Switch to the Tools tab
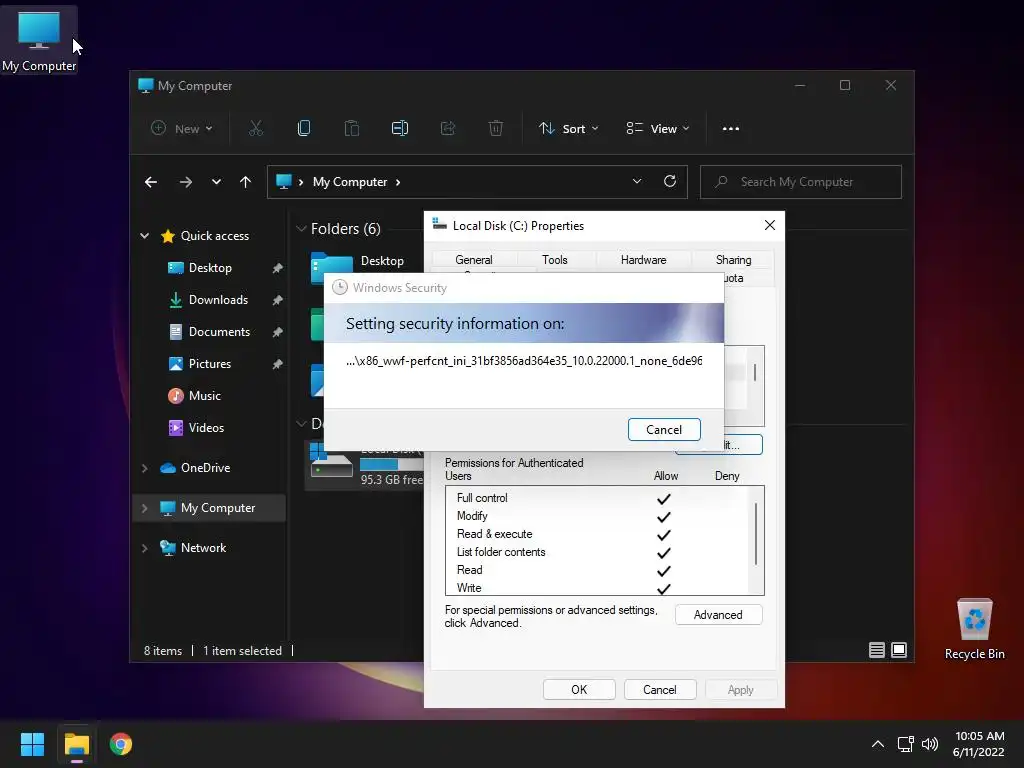This screenshot has height=768, width=1024. click(x=554, y=260)
